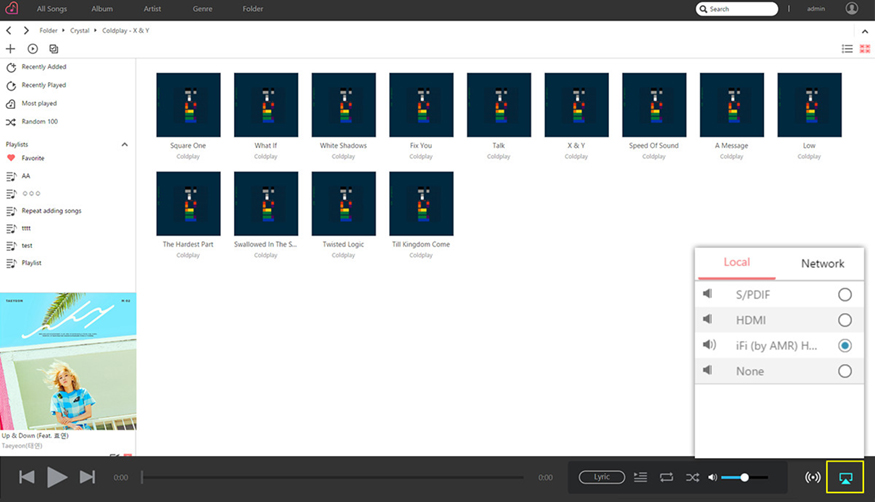Screen dimensions: 875x502
Task: Open the Folder tab
Action: pyautogui.click(x=253, y=9)
